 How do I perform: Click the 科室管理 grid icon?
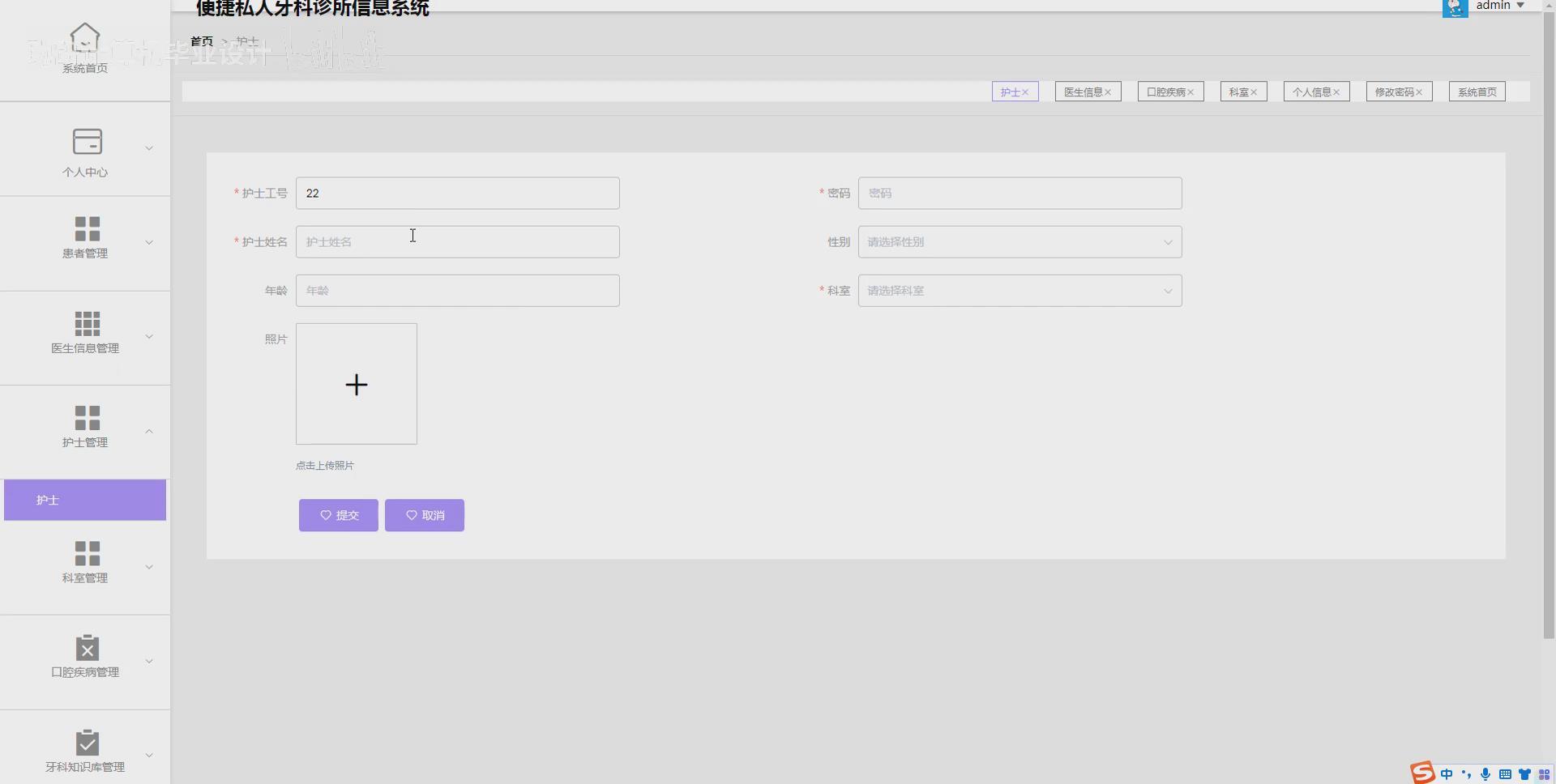point(87,553)
